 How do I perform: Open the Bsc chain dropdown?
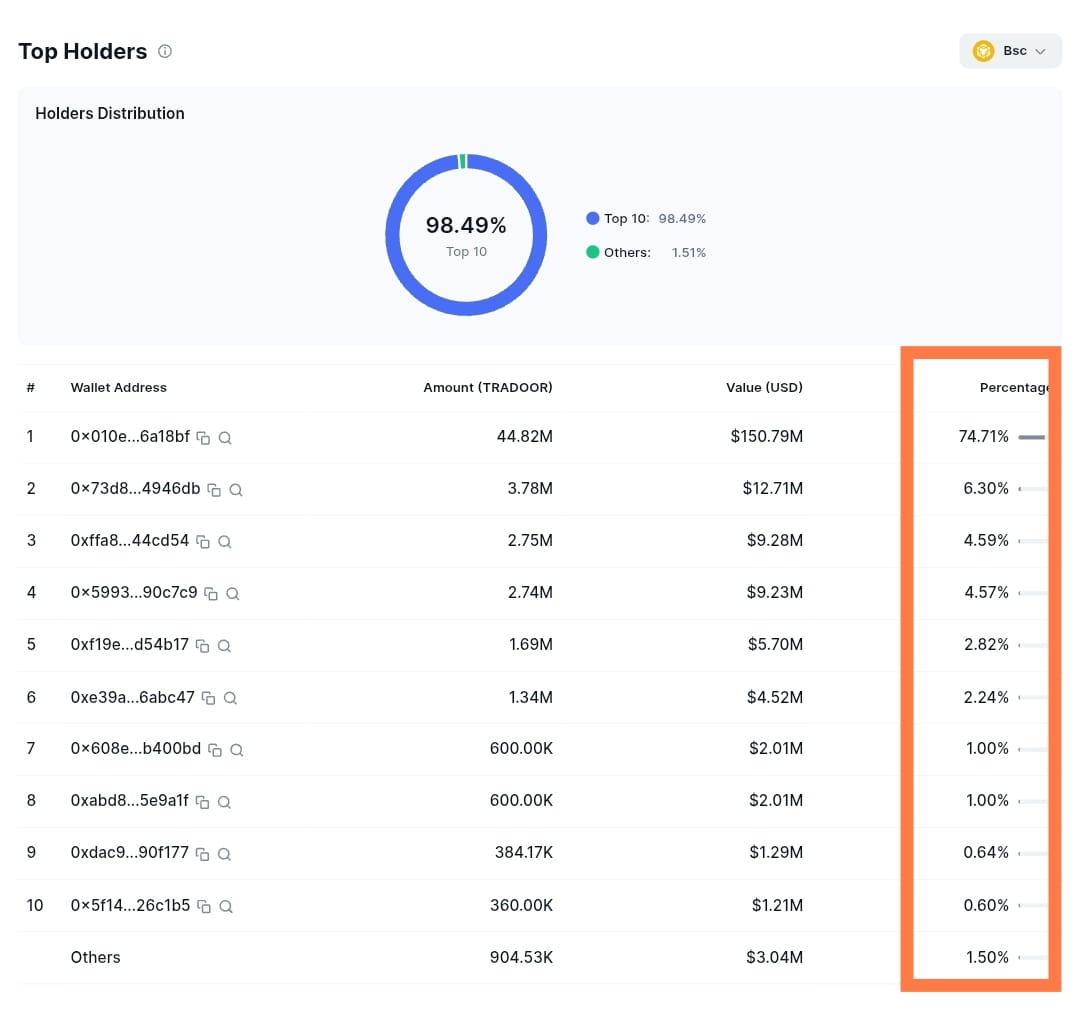click(x=1010, y=51)
